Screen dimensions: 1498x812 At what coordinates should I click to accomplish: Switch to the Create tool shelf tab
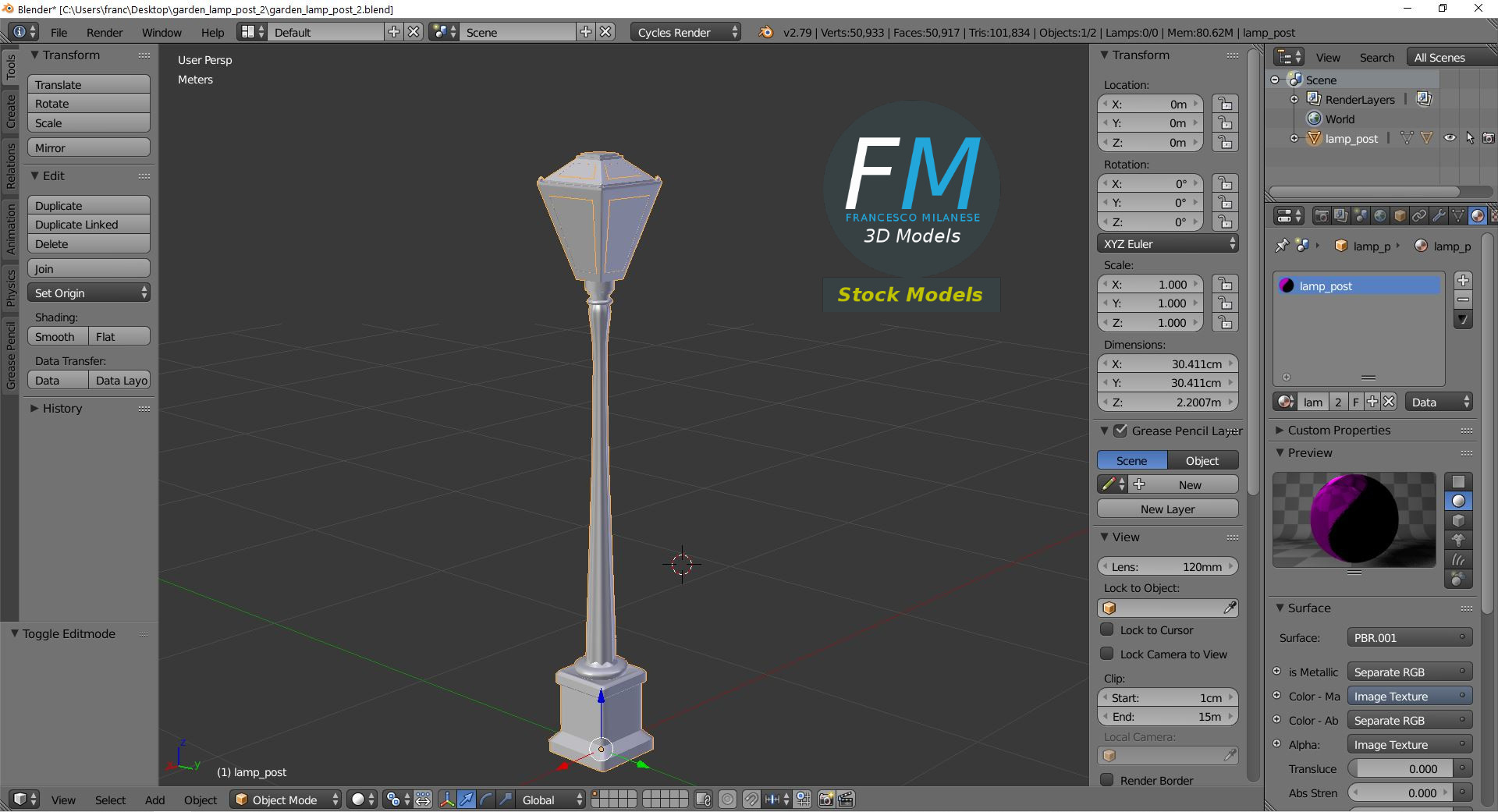(x=10, y=112)
